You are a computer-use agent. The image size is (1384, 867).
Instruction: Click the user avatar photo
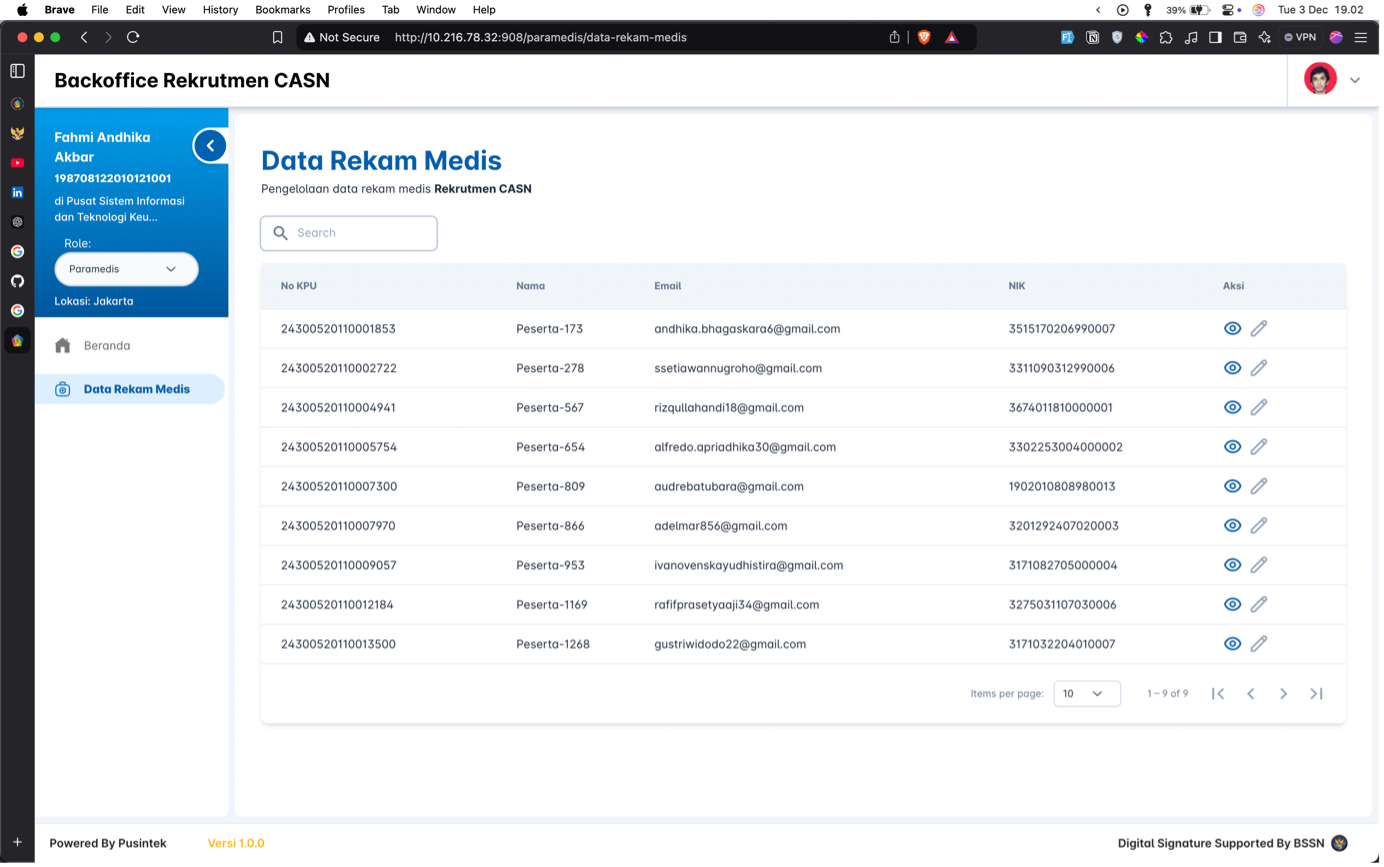click(1320, 79)
